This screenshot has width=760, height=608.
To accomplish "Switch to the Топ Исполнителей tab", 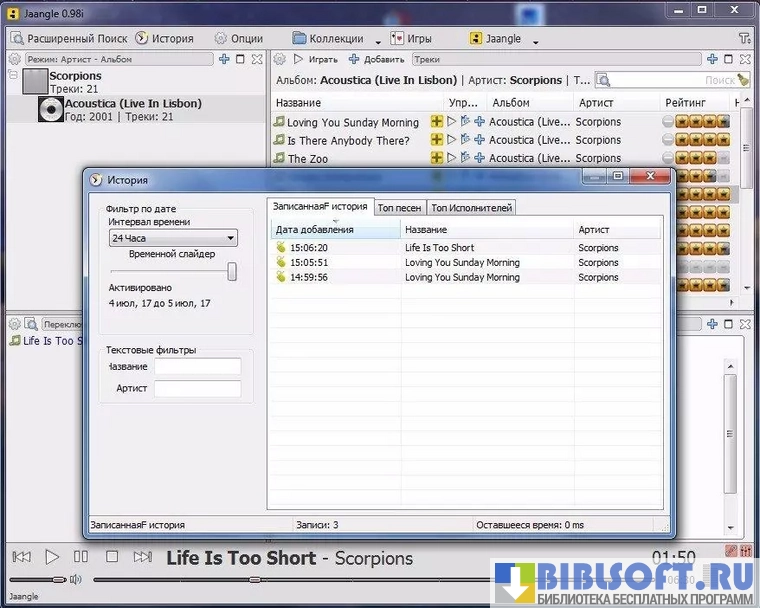I will tap(471, 208).
